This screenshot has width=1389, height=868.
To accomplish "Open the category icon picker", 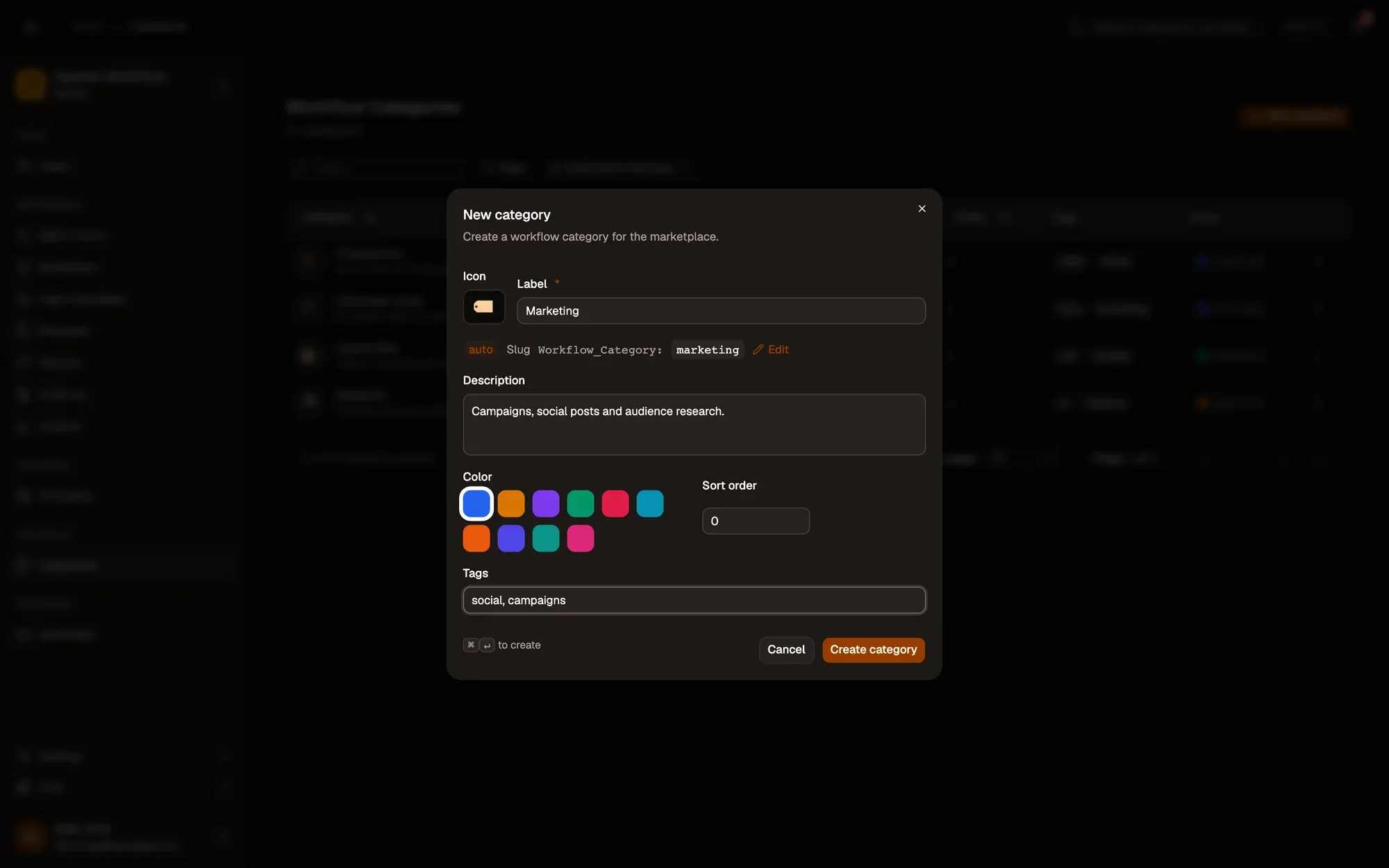I will 483,307.
